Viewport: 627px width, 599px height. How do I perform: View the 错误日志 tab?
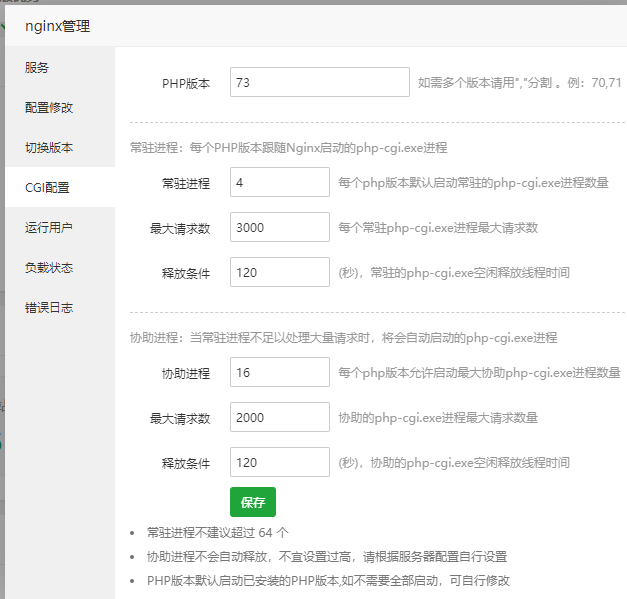60,307
